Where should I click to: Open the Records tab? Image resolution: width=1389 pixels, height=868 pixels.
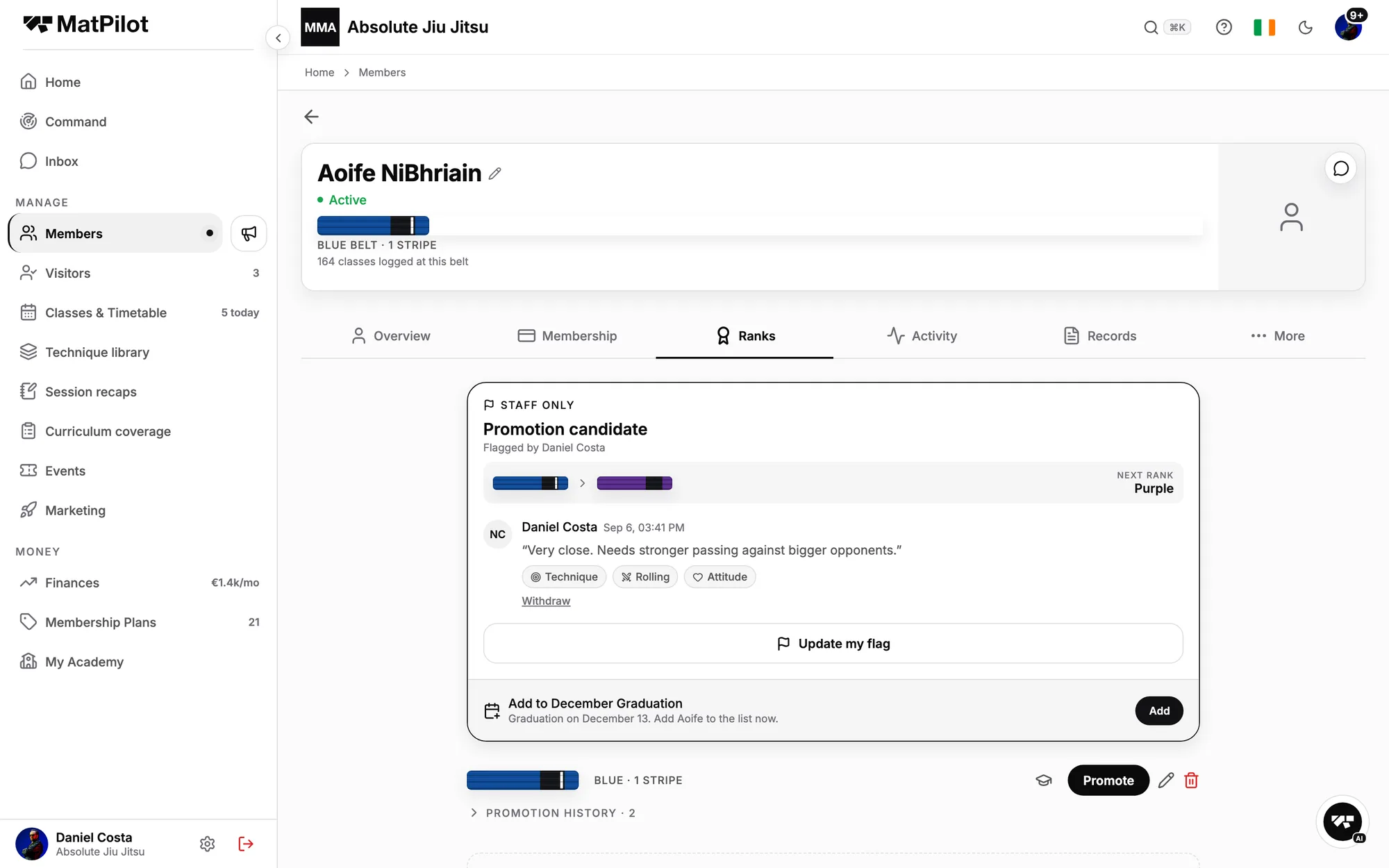(x=1100, y=336)
